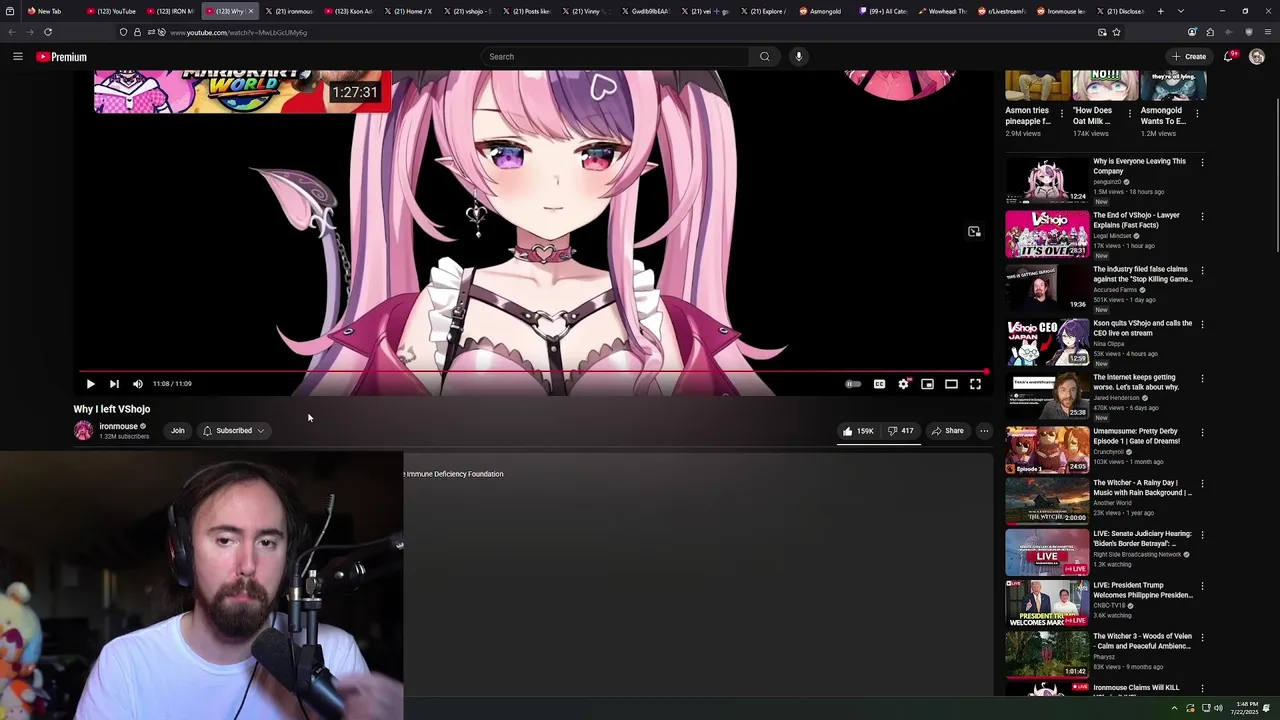Screen dimensions: 1280x720
Task: Start voice search with microphone
Action: 798,57
